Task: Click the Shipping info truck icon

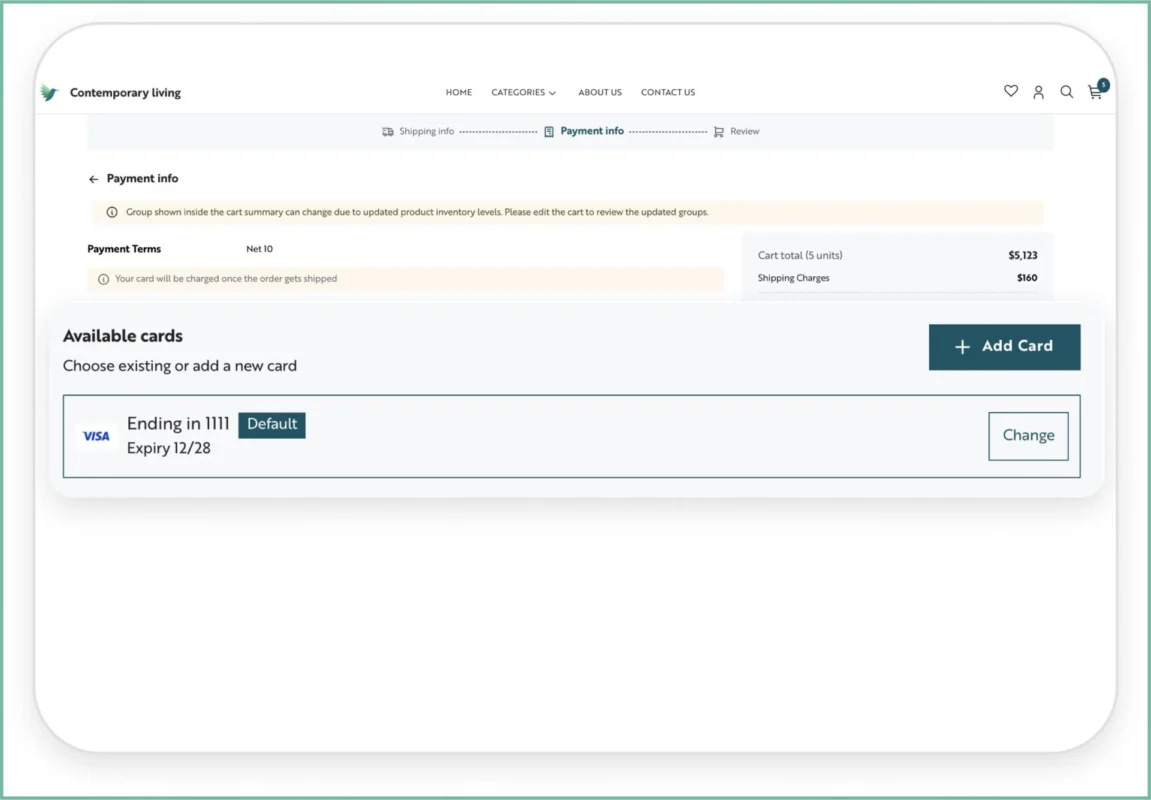Action: coord(388,131)
